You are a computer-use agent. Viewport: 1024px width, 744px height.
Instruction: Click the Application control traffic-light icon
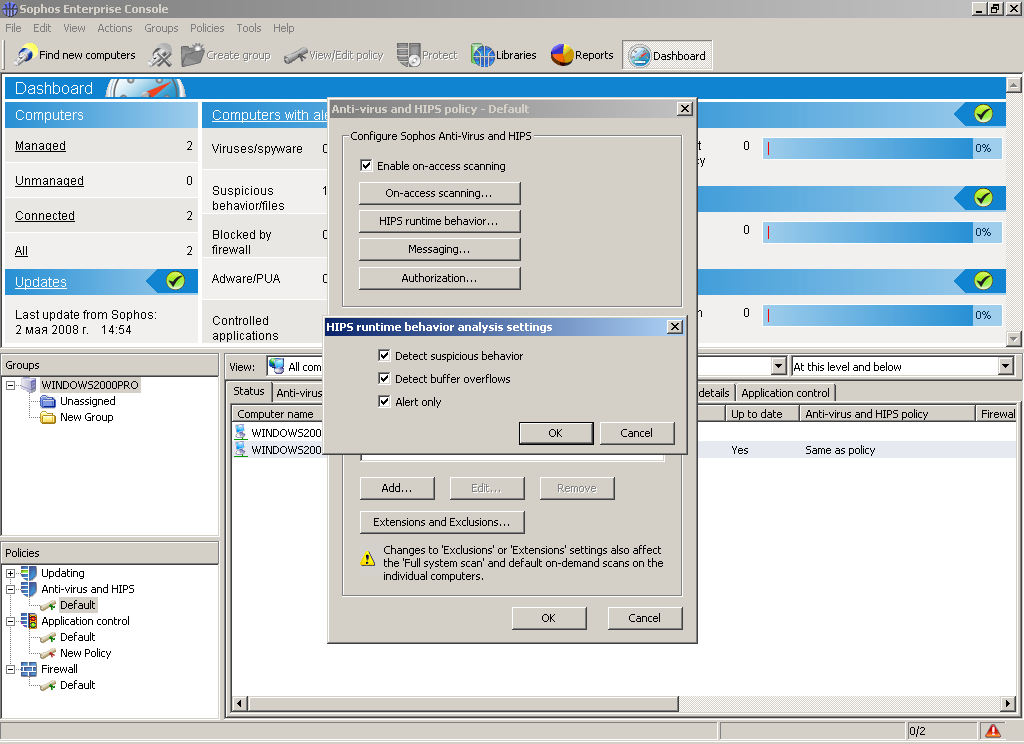point(29,621)
